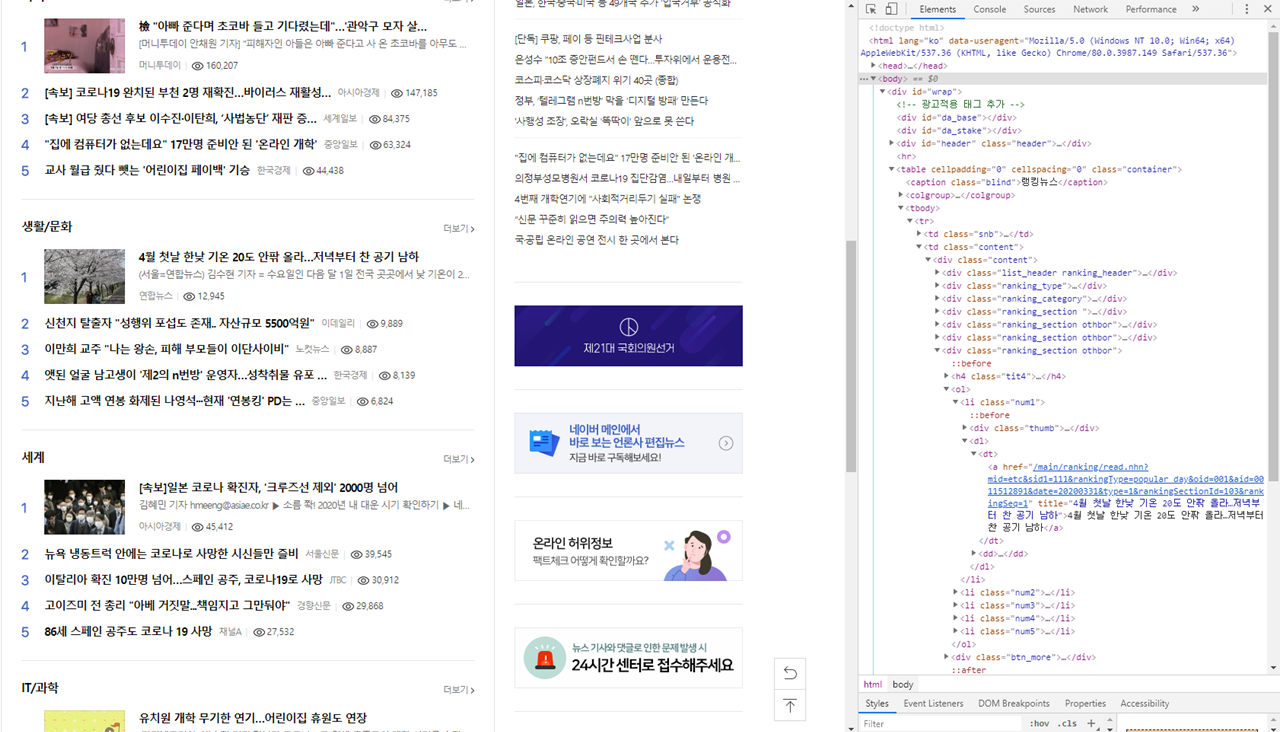Open the cherry blossom article thumbnail
Viewport: 1280px width, 732px height.
click(84, 276)
